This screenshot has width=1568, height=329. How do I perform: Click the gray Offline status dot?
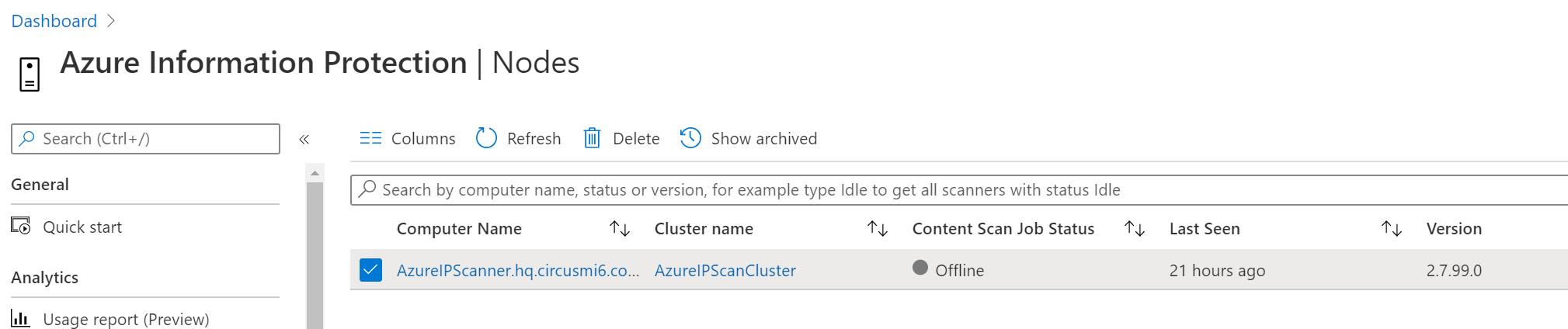(x=920, y=268)
